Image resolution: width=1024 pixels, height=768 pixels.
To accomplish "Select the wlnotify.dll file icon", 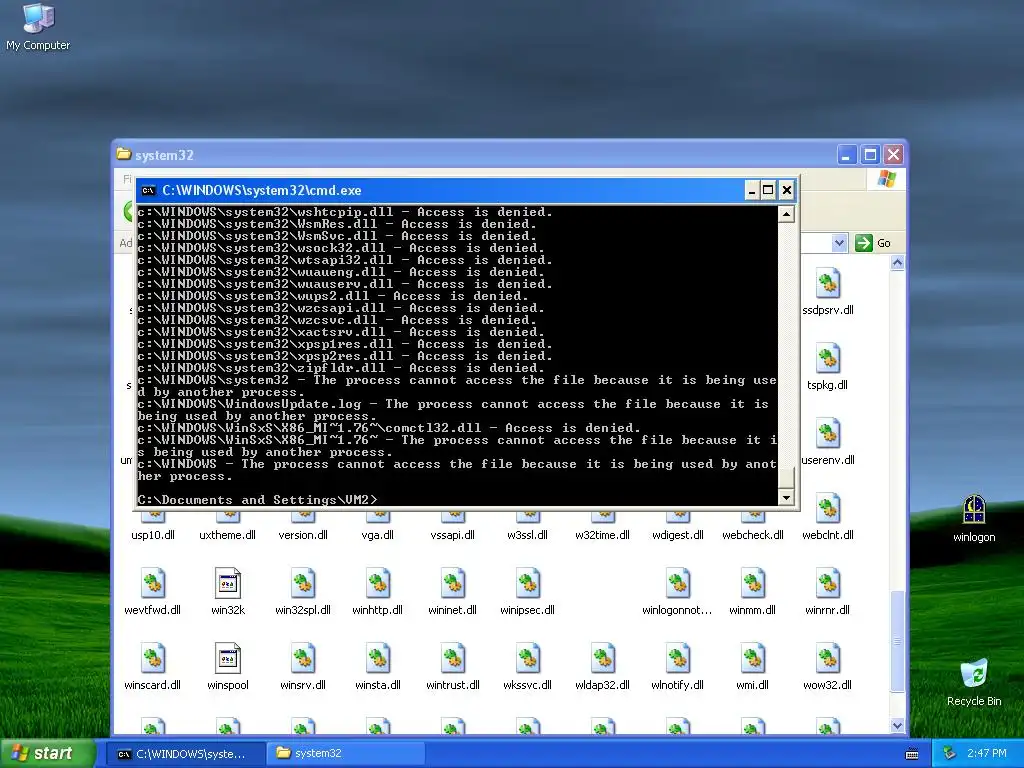I will coord(677,658).
